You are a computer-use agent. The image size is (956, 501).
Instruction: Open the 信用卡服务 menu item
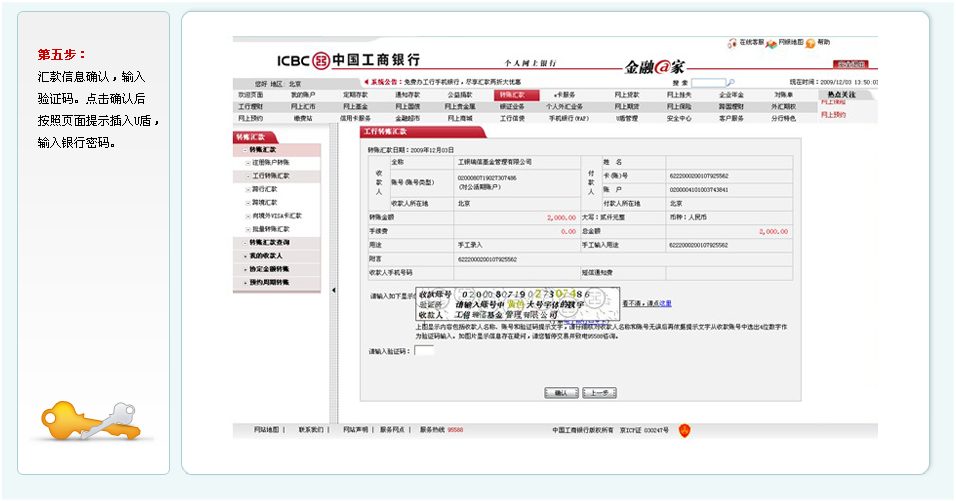[355, 118]
